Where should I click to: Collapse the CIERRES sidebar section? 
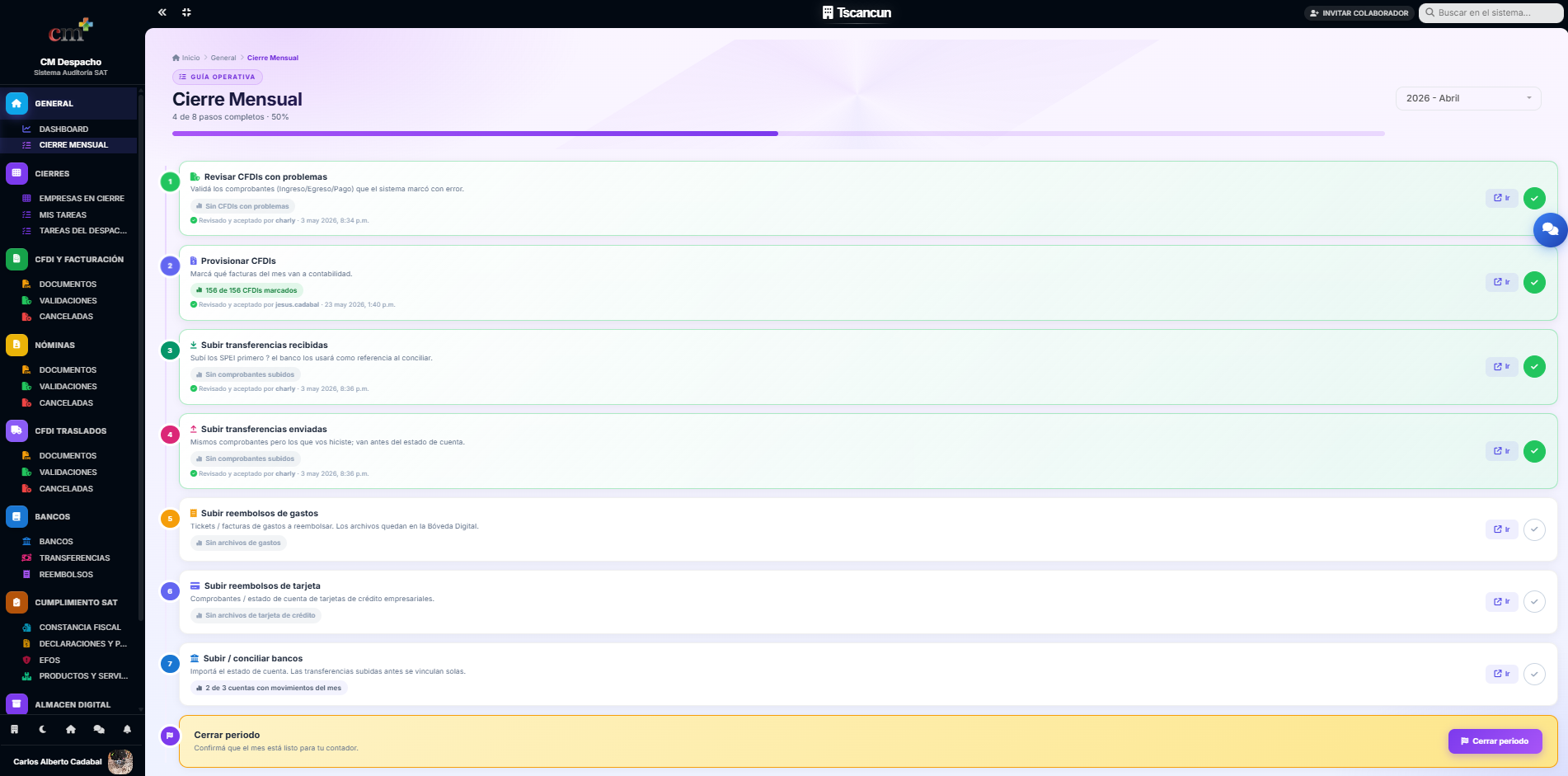point(69,173)
